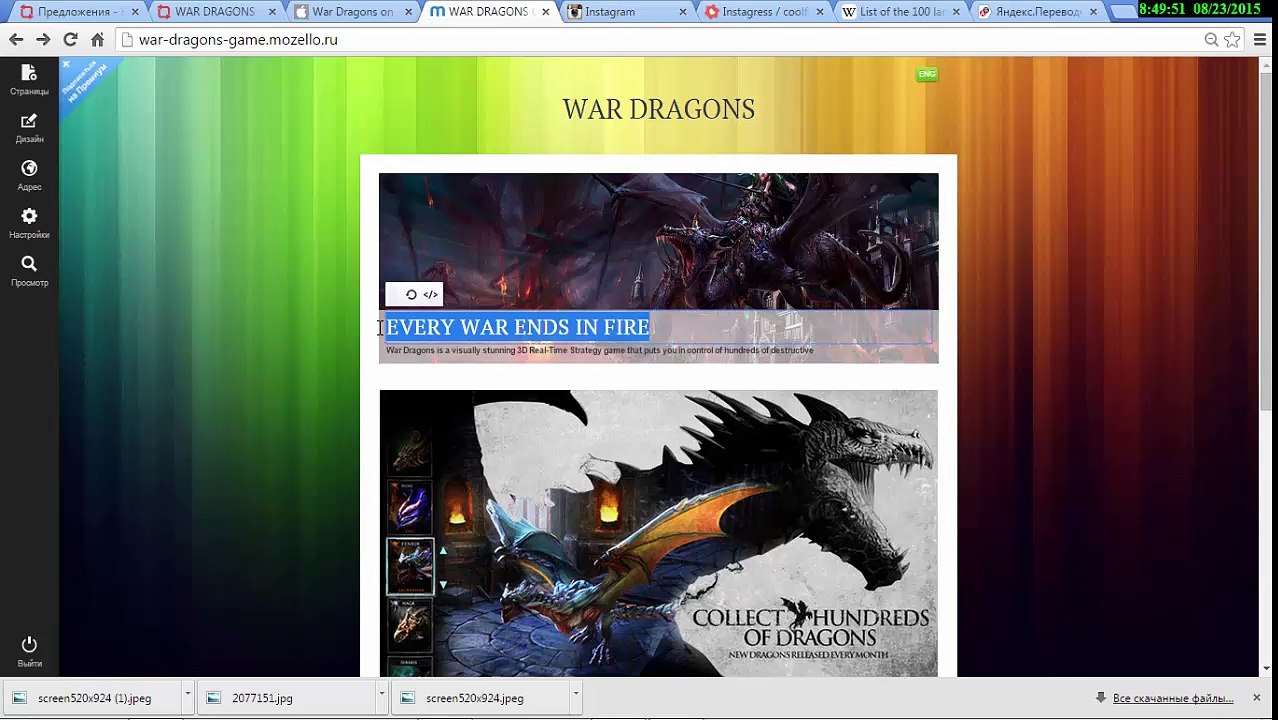Close the Яндекс.Переводчик tab
1278x720 pixels.
(x=1093, y=12)
